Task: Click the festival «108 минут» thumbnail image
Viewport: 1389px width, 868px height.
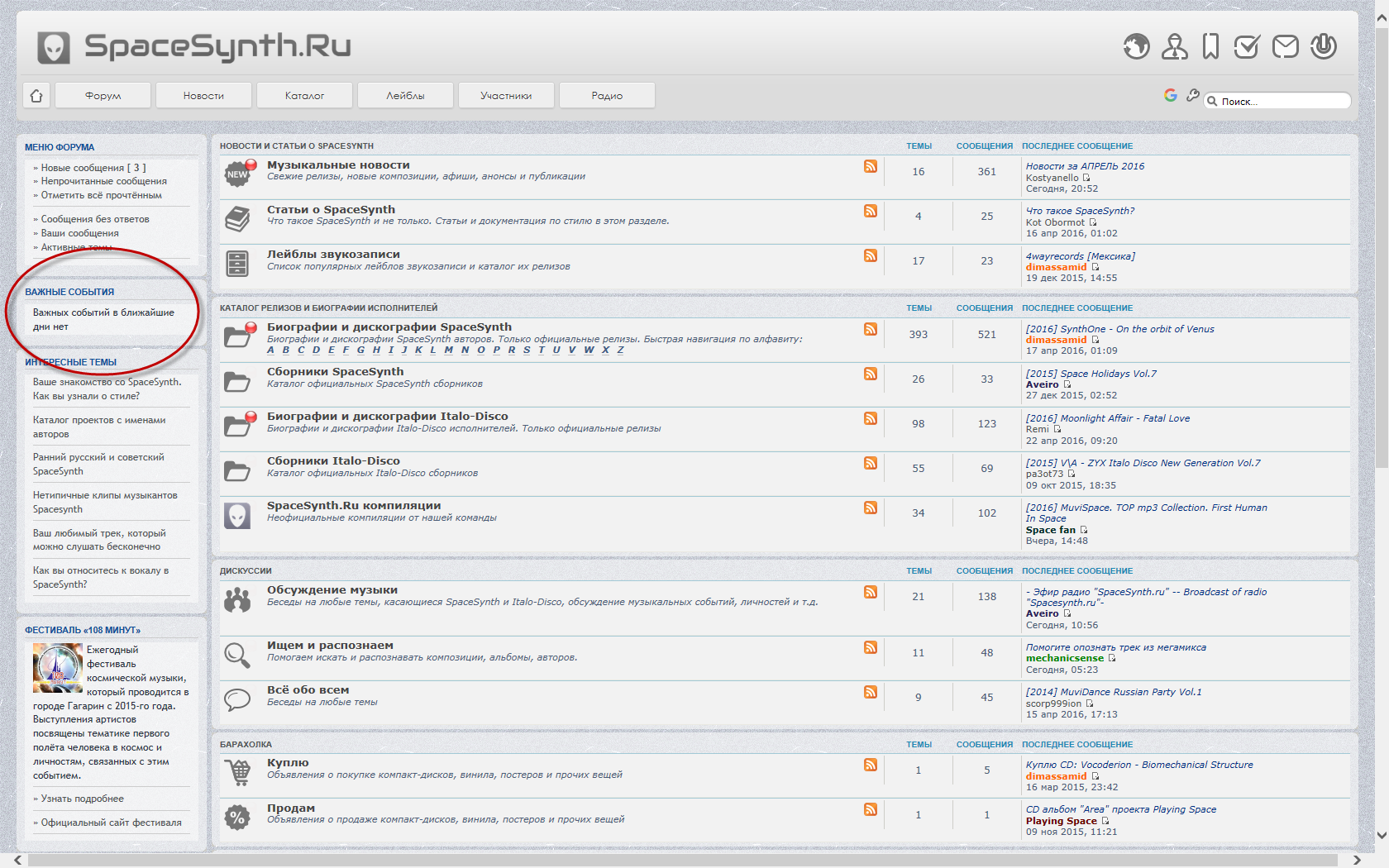Action: 58,668
